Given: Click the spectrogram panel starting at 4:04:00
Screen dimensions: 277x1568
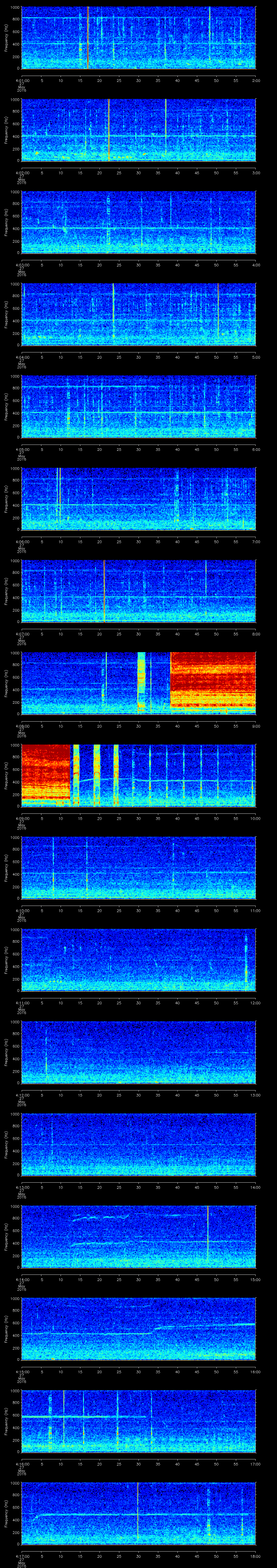Looking at the screenshot, I should click(139, 315).
